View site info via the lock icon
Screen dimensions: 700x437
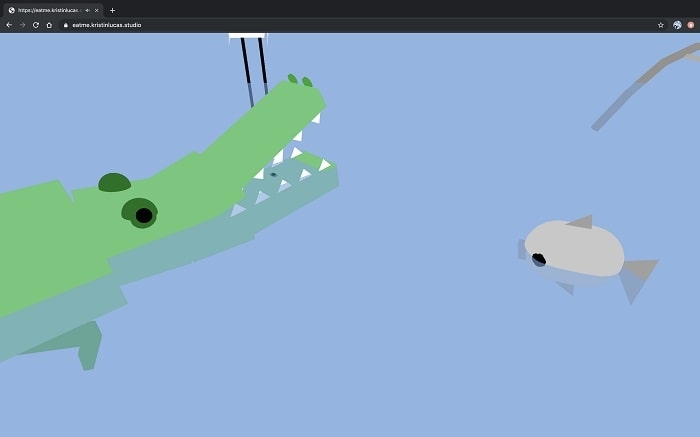(x=65, y=24)
